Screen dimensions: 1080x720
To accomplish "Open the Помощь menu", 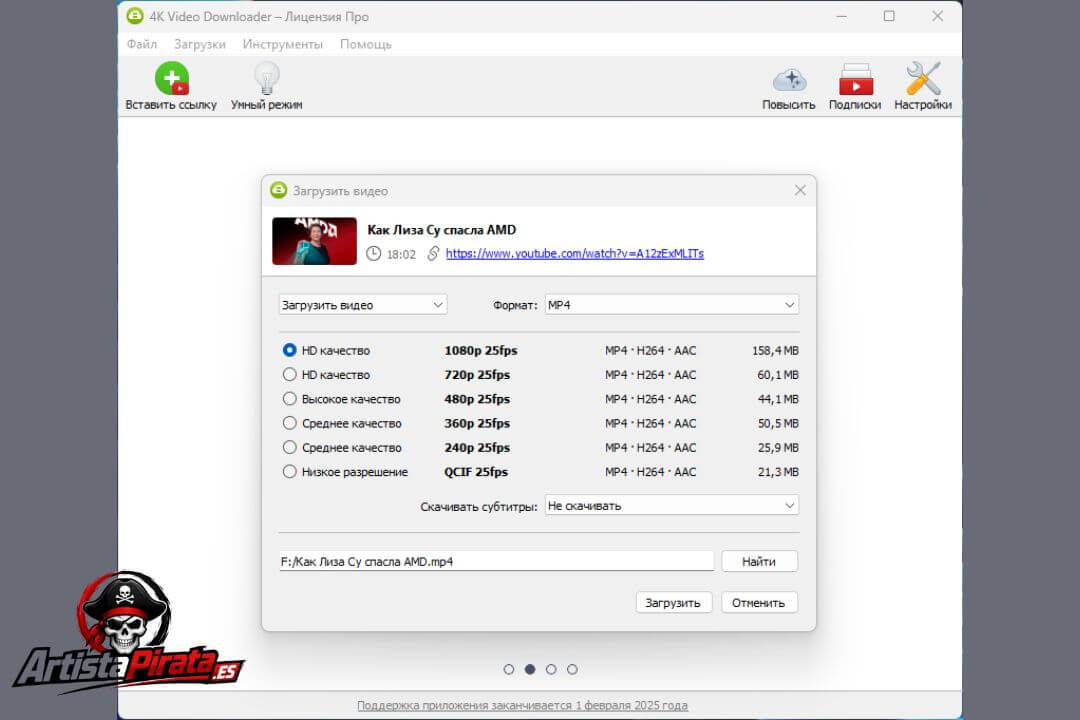I will click(x=366, y=44).
